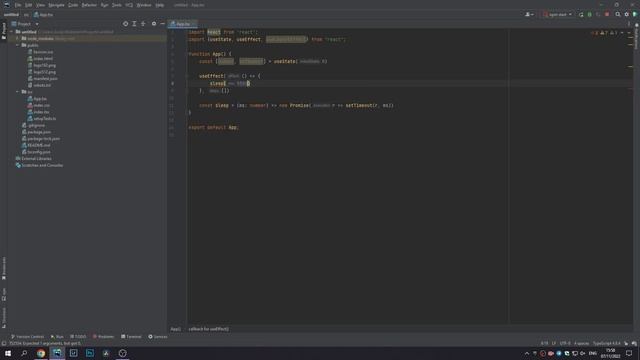
Task: Open IDE settings gear in top toolbar
Action: click(x=627, y=14)
